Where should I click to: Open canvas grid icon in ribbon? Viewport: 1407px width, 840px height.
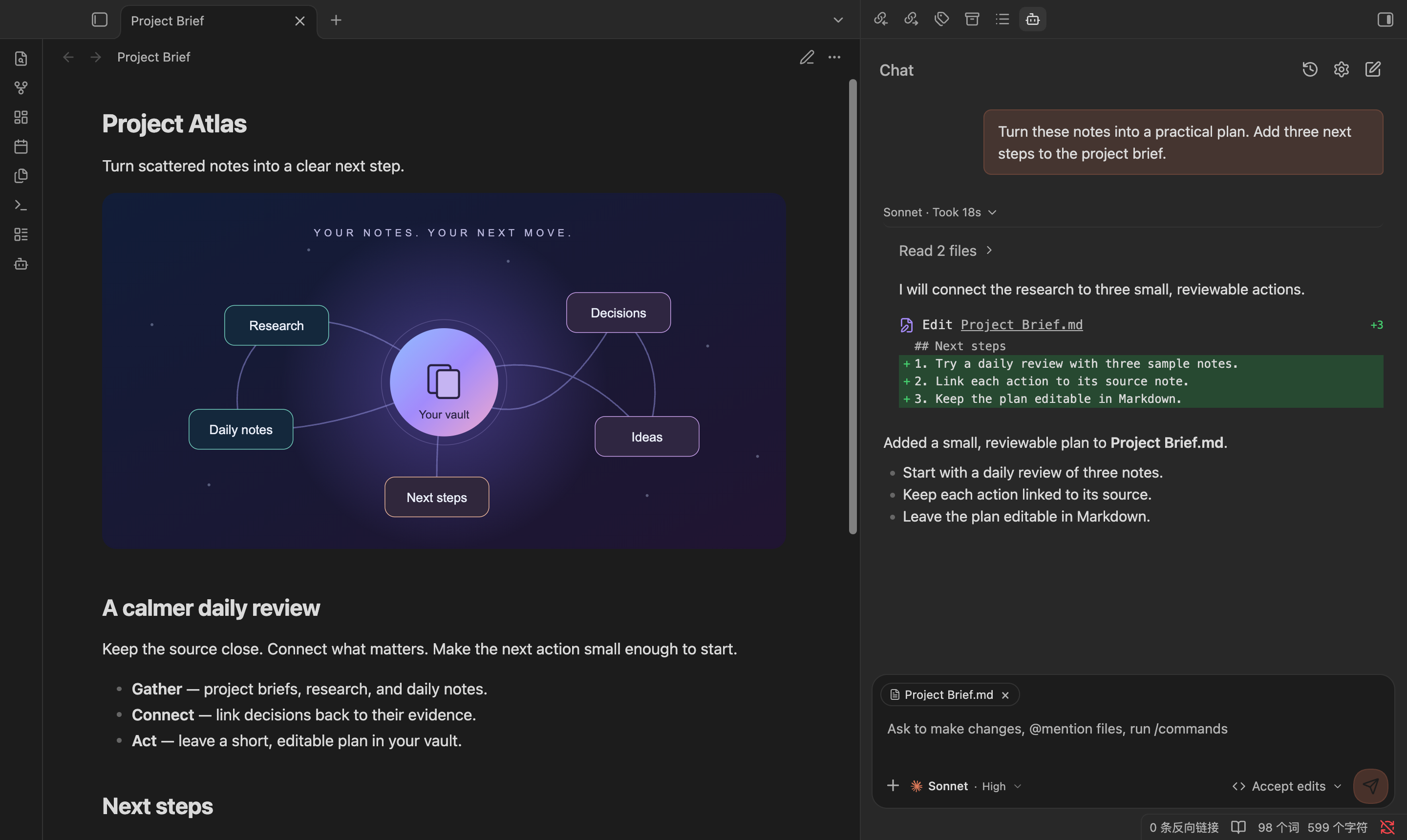click(x=21, y=117)
